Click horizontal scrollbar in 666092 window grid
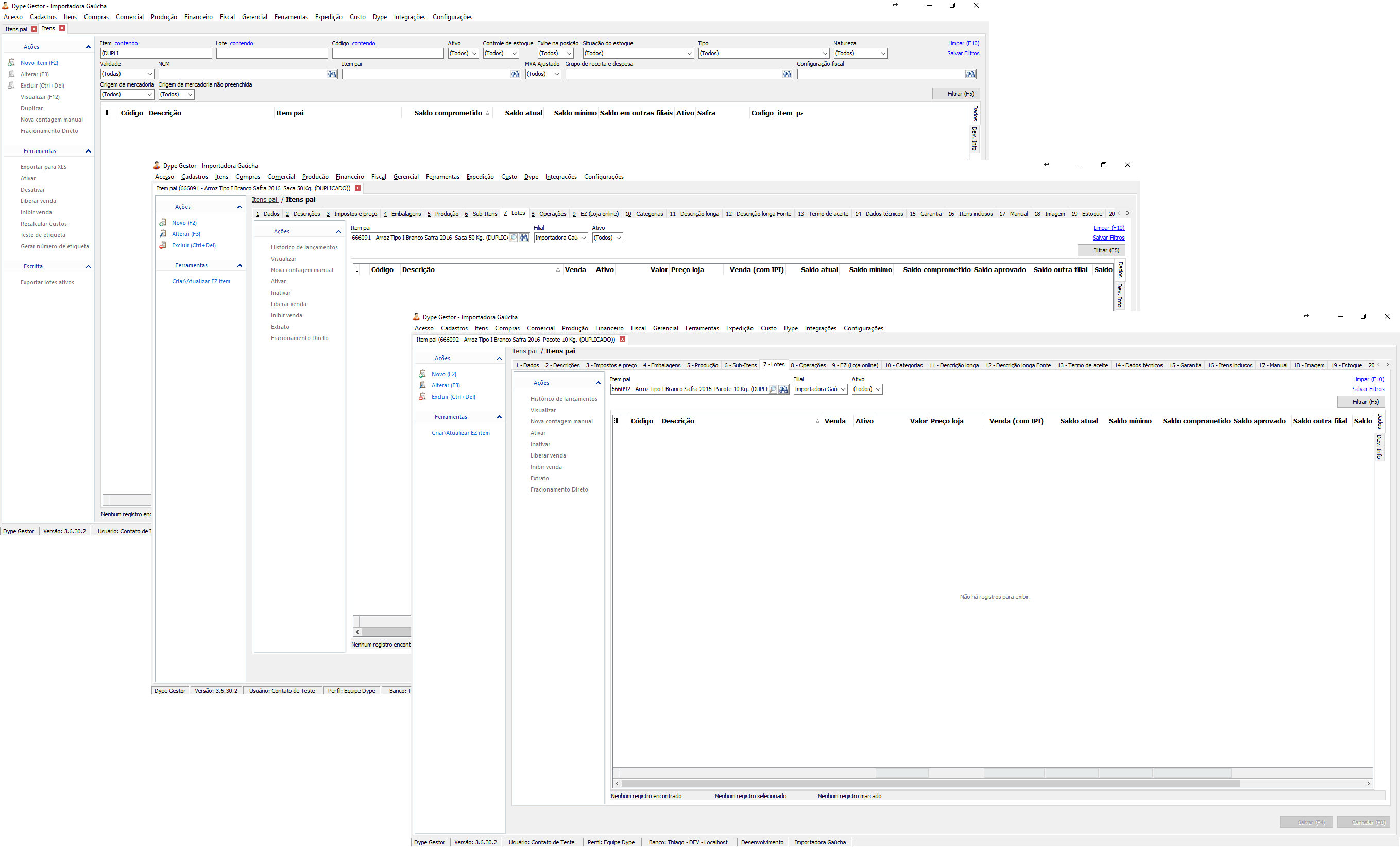Image resolution: width=1400 pixels, height=847 pixels. pyautogui.click(x=931, y=783)
